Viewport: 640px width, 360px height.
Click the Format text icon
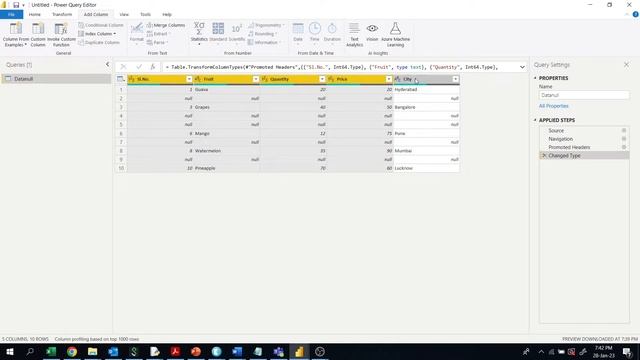point(136,29)
